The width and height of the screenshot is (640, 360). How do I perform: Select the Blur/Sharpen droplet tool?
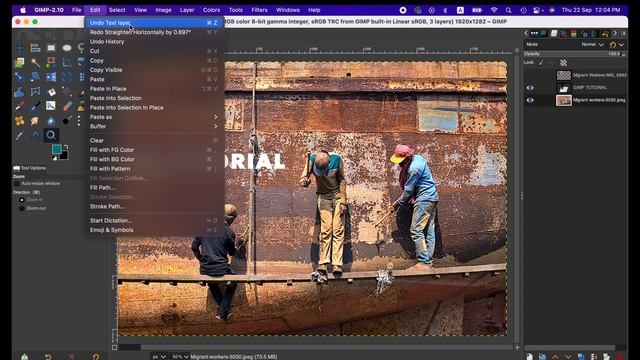coord(51,121)
